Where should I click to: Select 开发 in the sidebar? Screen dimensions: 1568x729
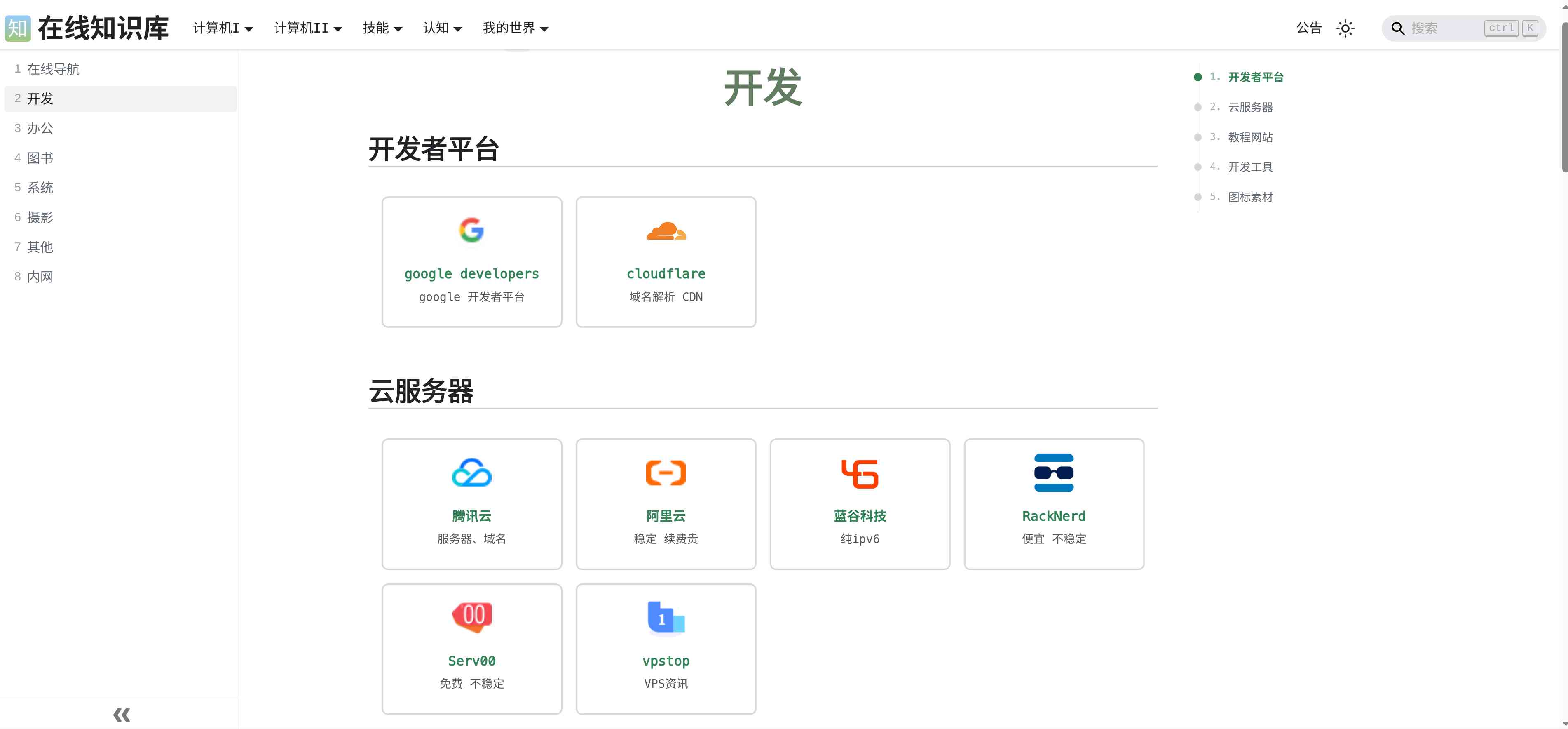120,99
